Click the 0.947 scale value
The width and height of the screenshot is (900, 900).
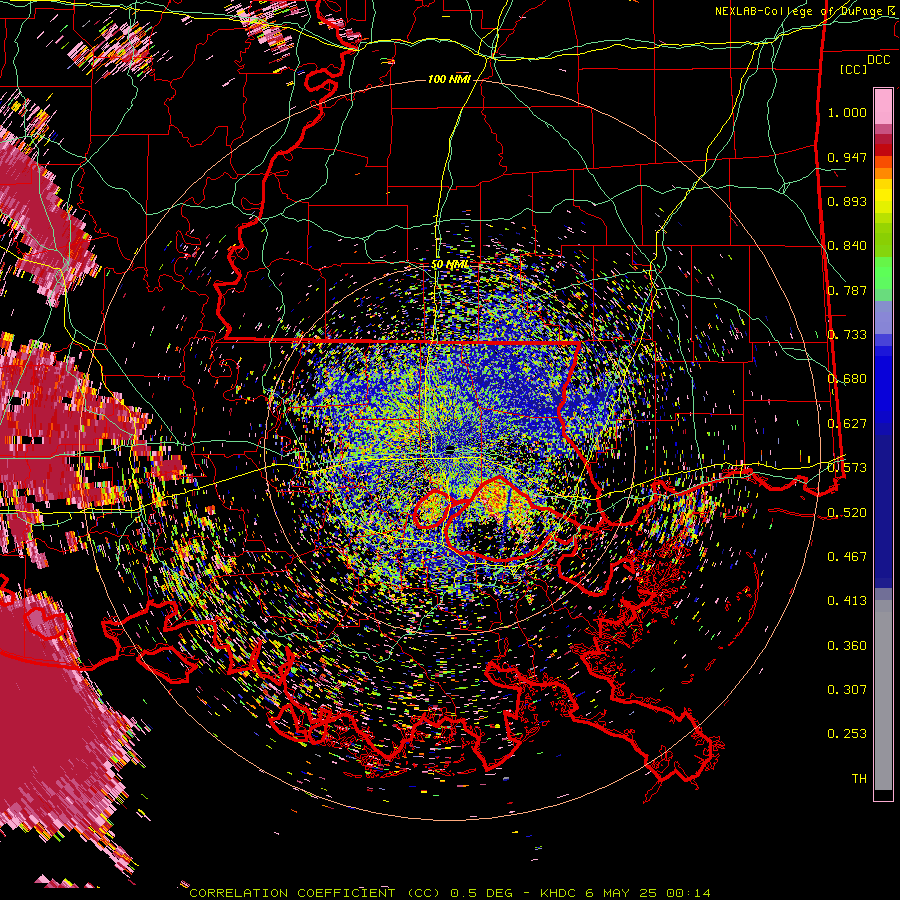tap(847, 157)
